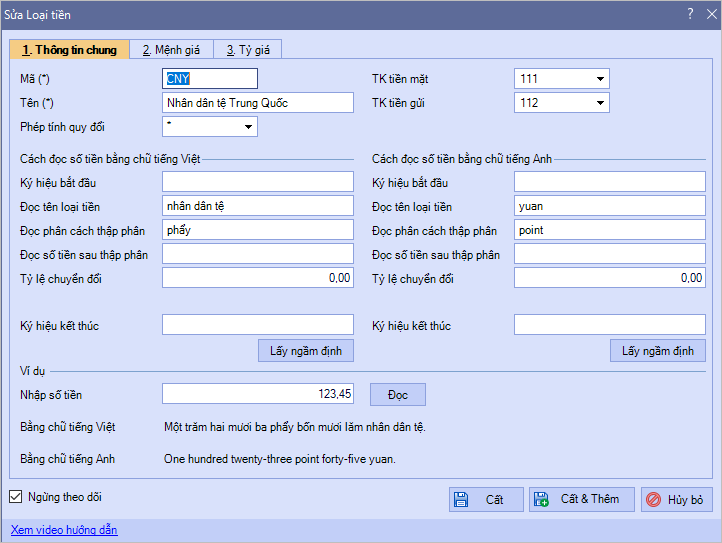Image resolution: width=722 pixels, height=543 pixels.
Task: Expand the TK tiền mặt dropdown
Action: [600, 78]
